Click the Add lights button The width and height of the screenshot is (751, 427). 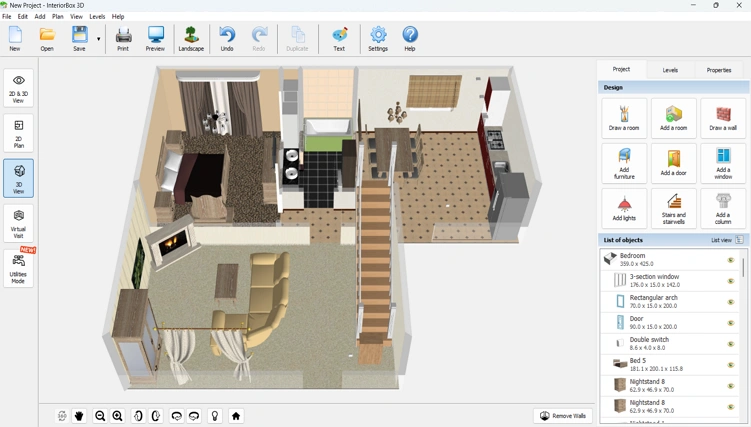(624, 208)
